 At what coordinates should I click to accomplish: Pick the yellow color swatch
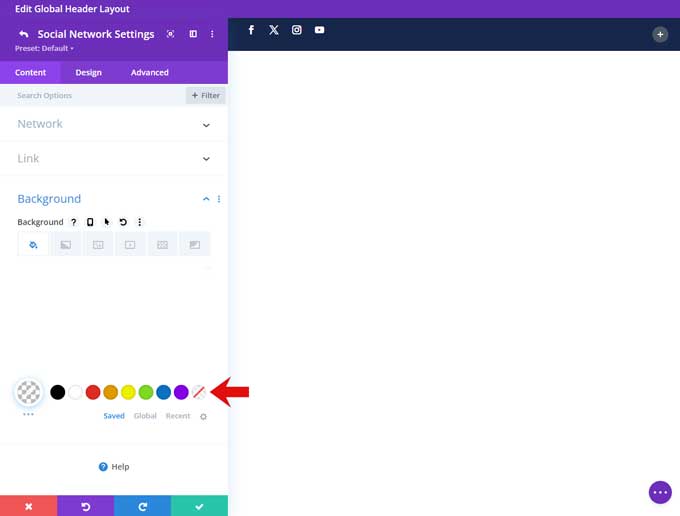click(x=128, y=392)
